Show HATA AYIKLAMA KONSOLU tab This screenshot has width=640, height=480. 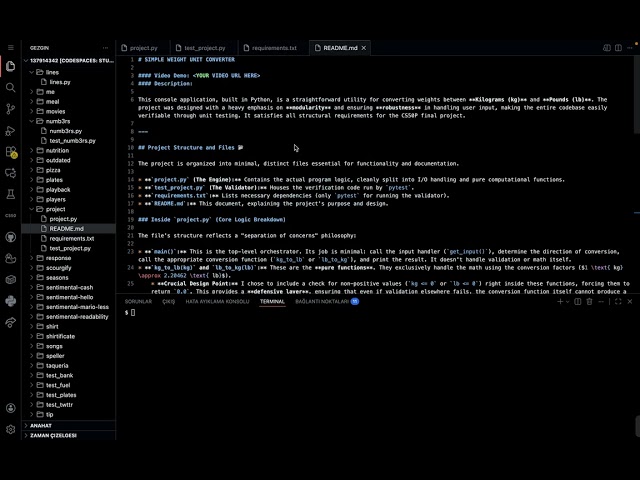click(217, 301)
